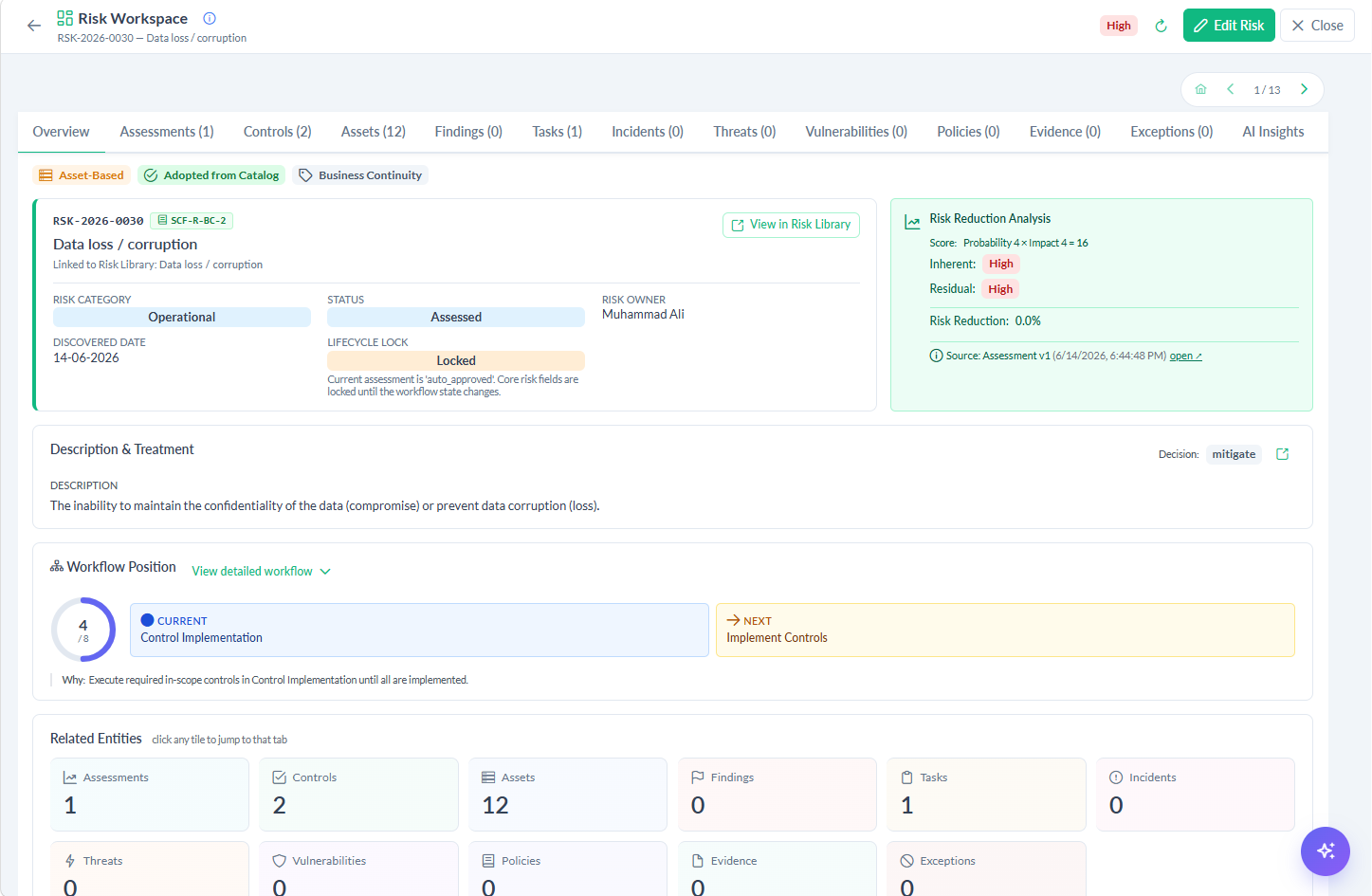Go to home via the house icon in pager
The height and width of the screenshot is (896, 1372).
(x=1201, y=89)
